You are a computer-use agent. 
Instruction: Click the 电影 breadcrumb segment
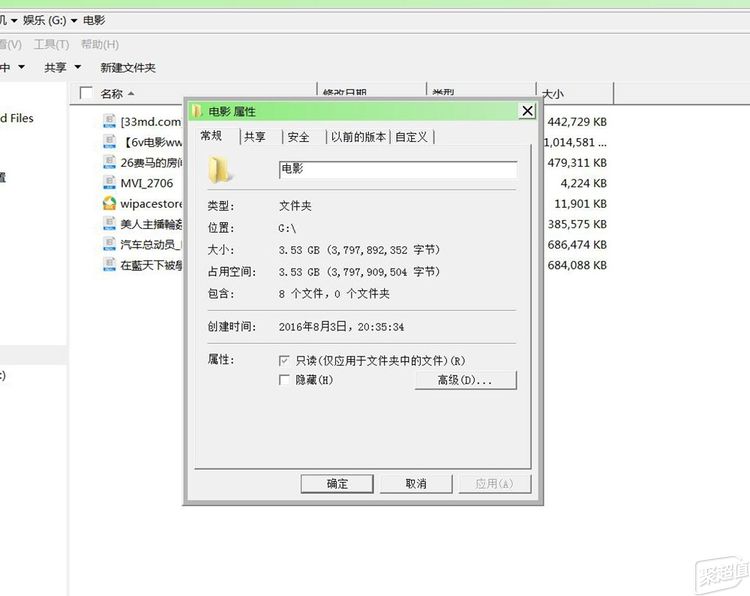click(94, 21)
